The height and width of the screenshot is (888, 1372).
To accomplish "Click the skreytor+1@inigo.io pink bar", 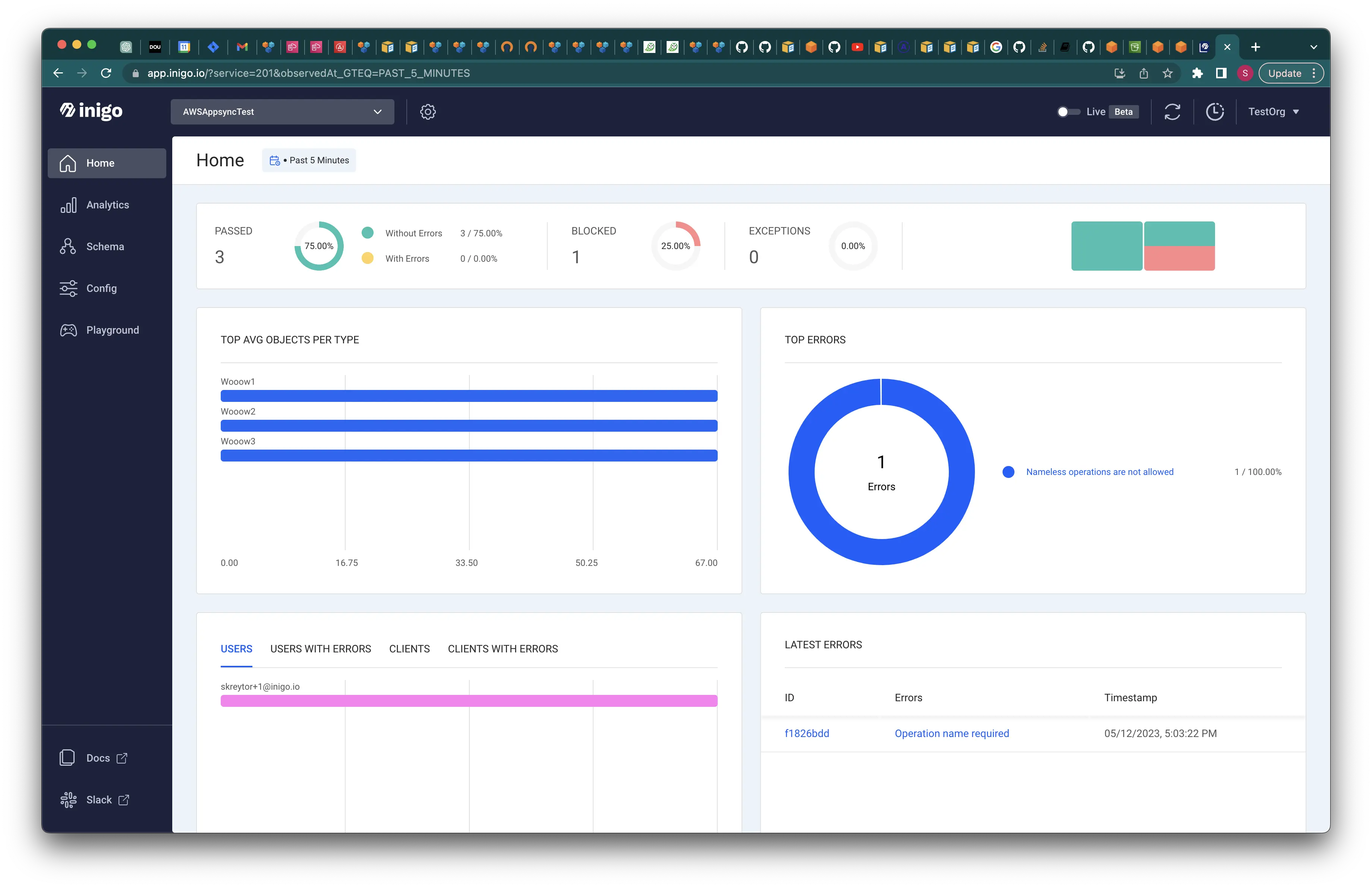I will click(469, 701).
